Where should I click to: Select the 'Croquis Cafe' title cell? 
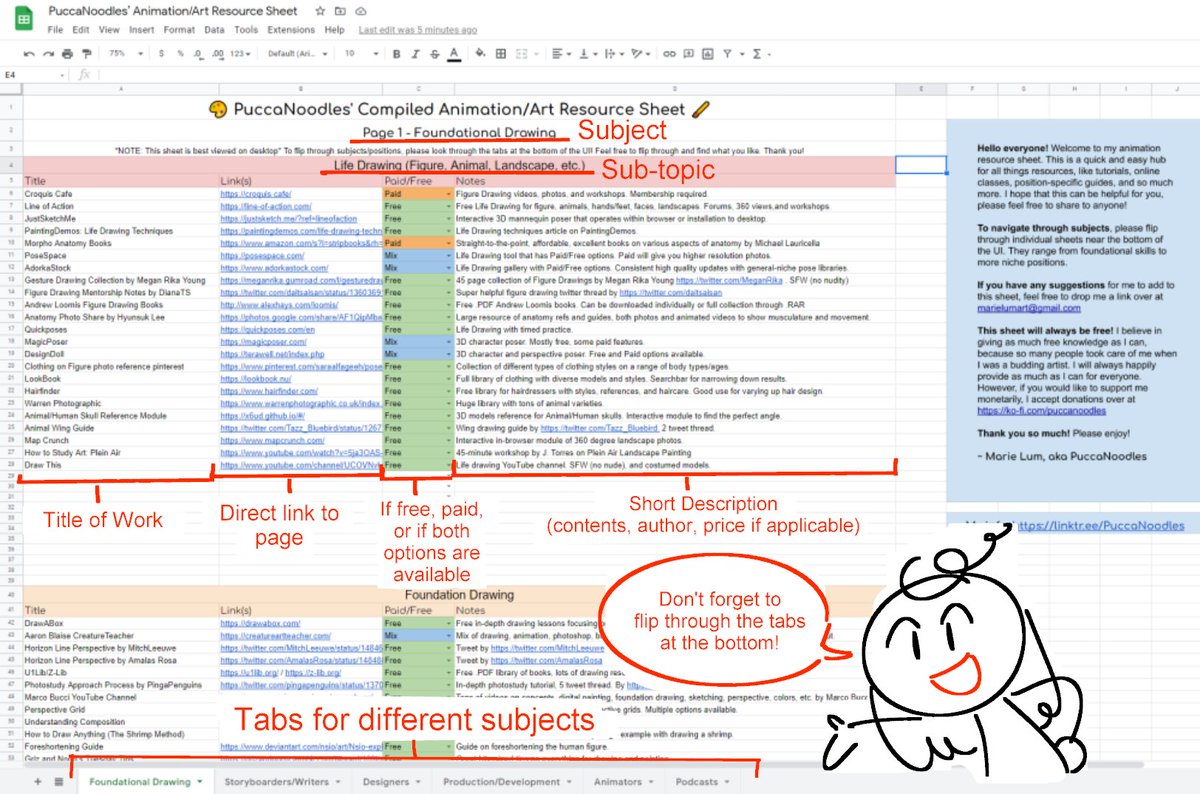120,193
